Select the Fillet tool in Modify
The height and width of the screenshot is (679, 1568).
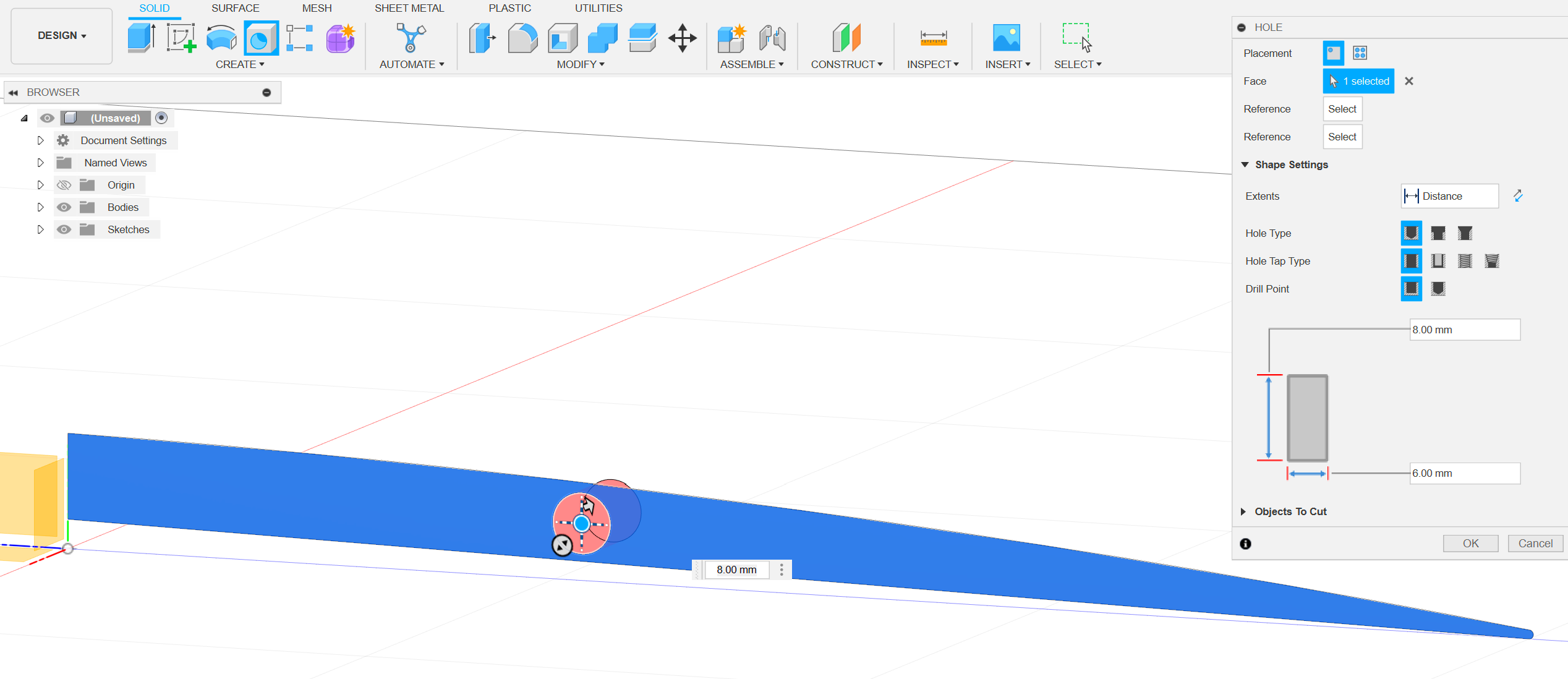(x=522, y=37)
